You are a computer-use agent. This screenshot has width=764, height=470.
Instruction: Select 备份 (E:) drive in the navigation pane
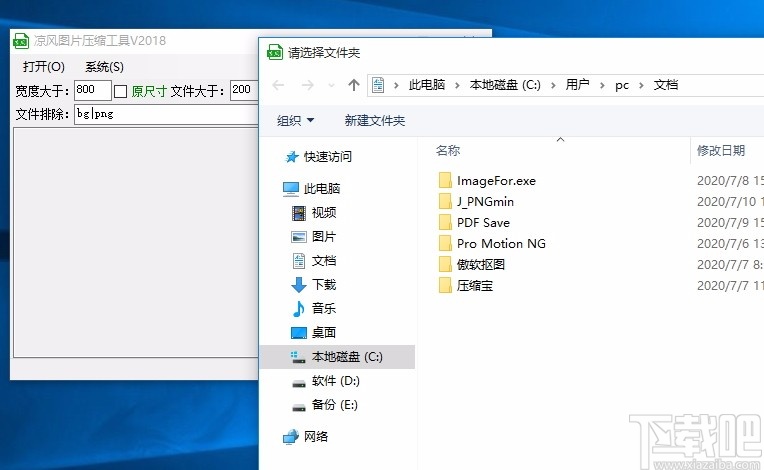(x=325, y=405)
